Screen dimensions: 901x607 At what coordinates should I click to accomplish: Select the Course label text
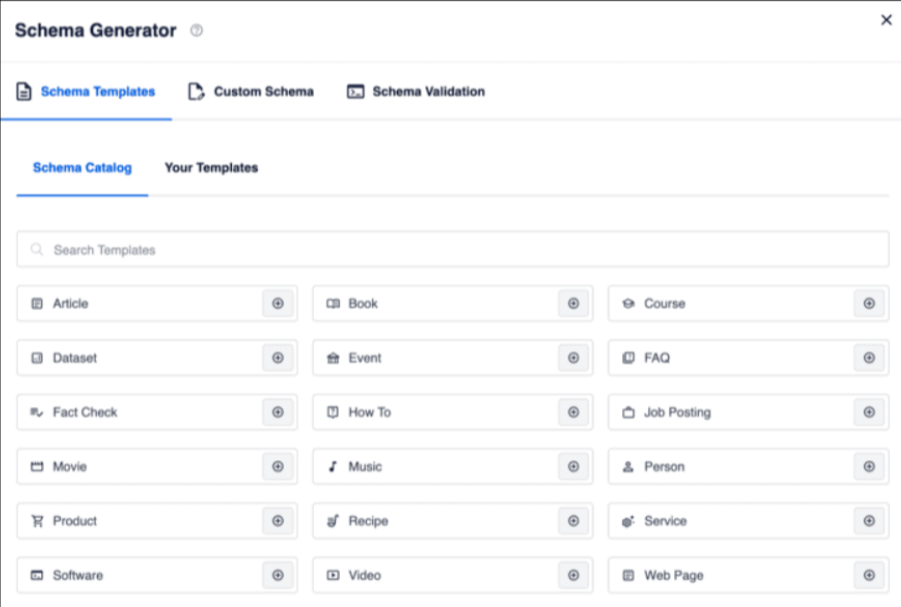click(665, 304)
